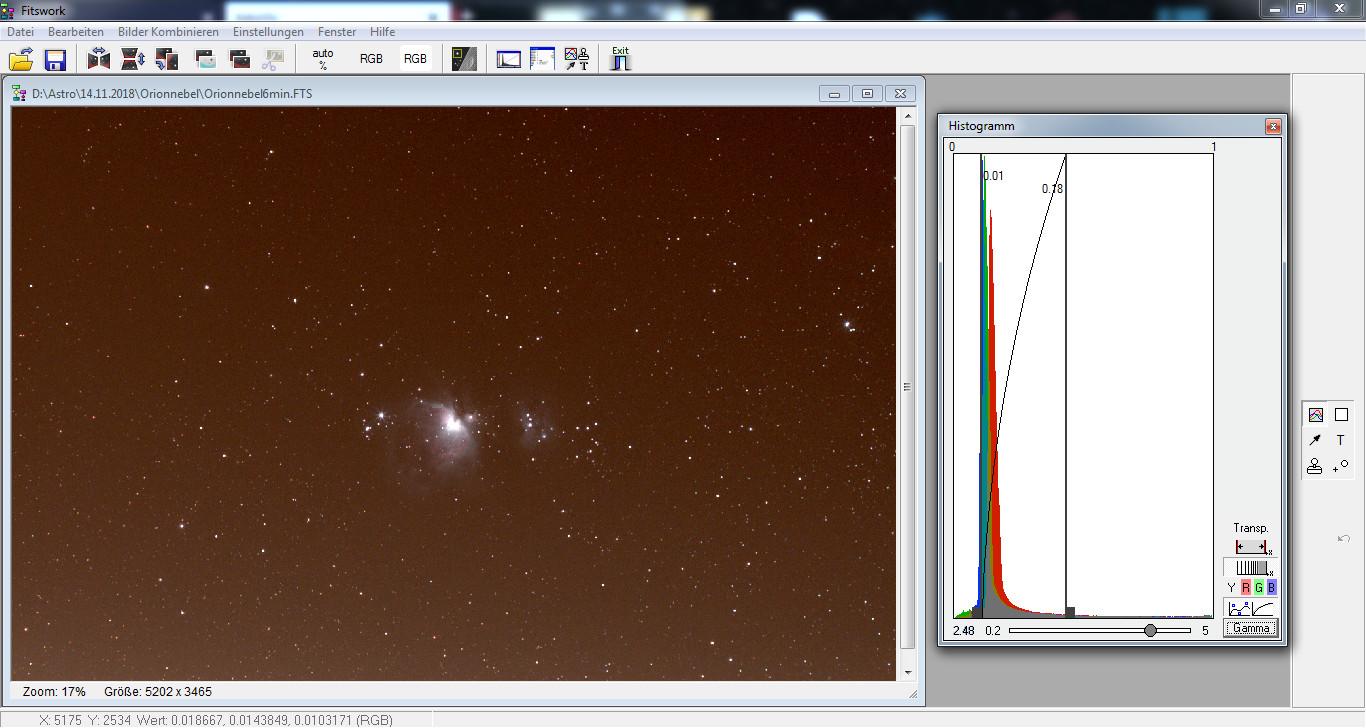Toggle the blue B channel in histogram
Screen dimensions: 1366x728
click(x=1271, y=587)
